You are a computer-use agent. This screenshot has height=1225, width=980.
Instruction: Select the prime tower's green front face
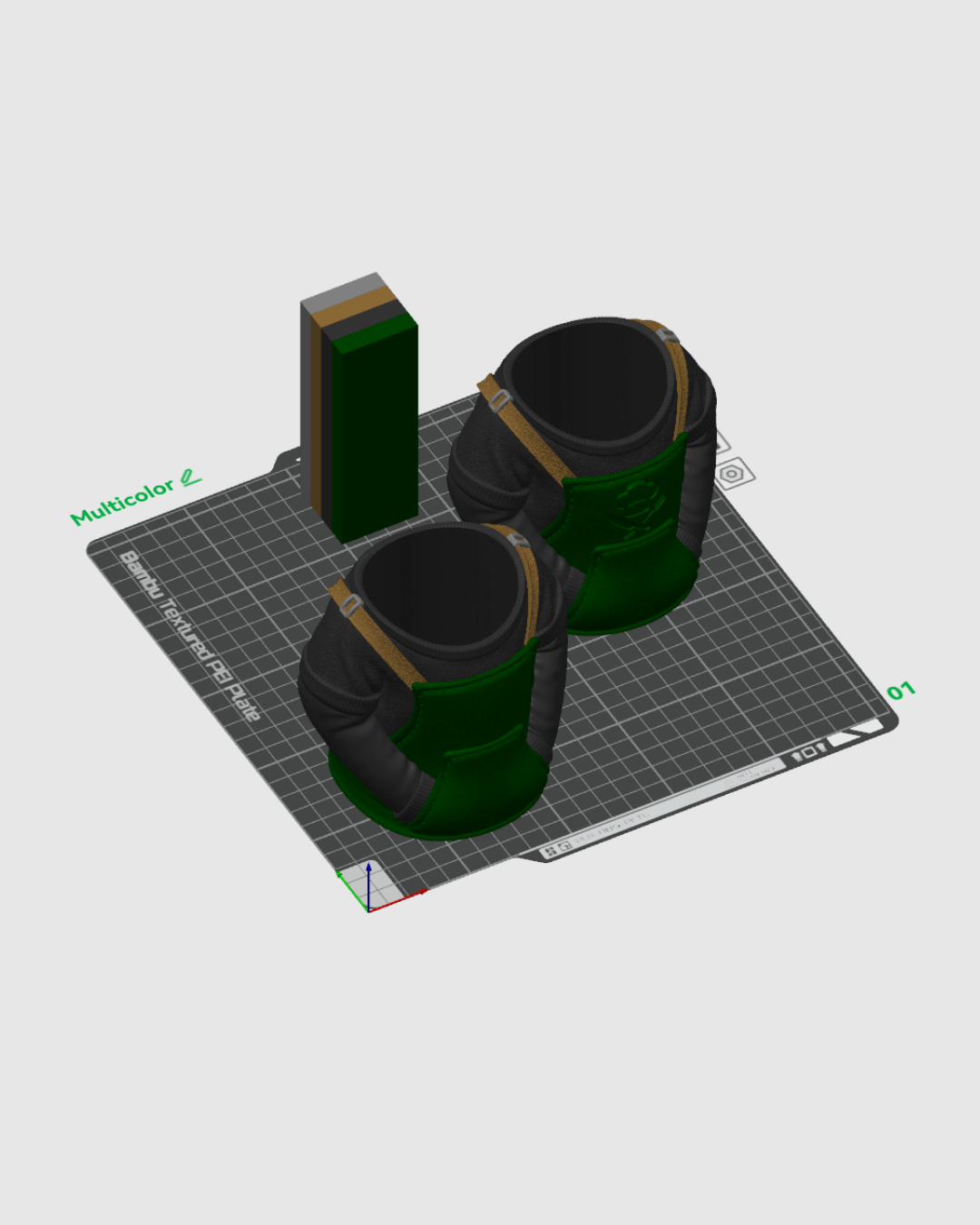(x=374, y=436)
